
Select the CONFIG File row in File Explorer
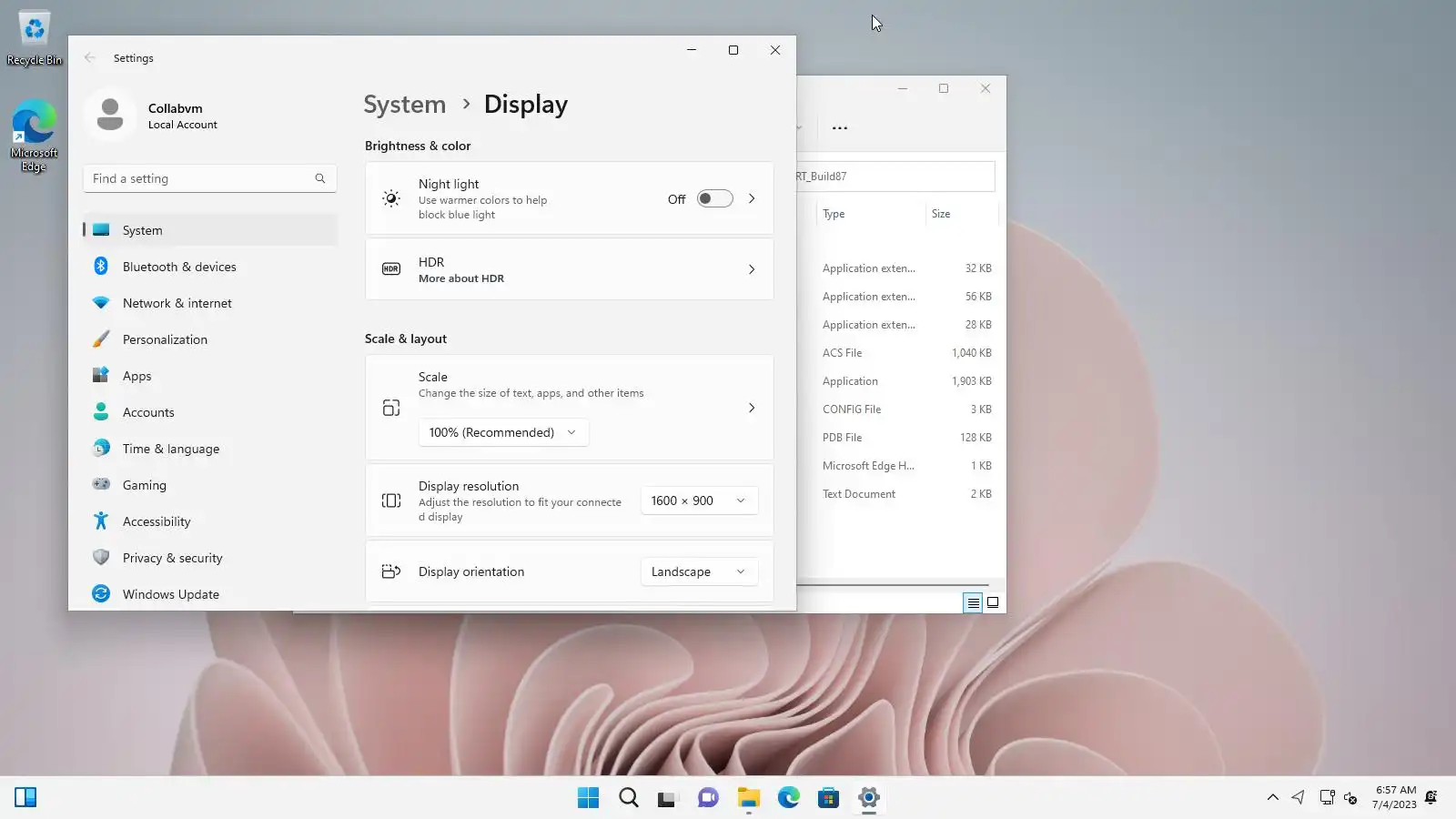coord(896,409)
